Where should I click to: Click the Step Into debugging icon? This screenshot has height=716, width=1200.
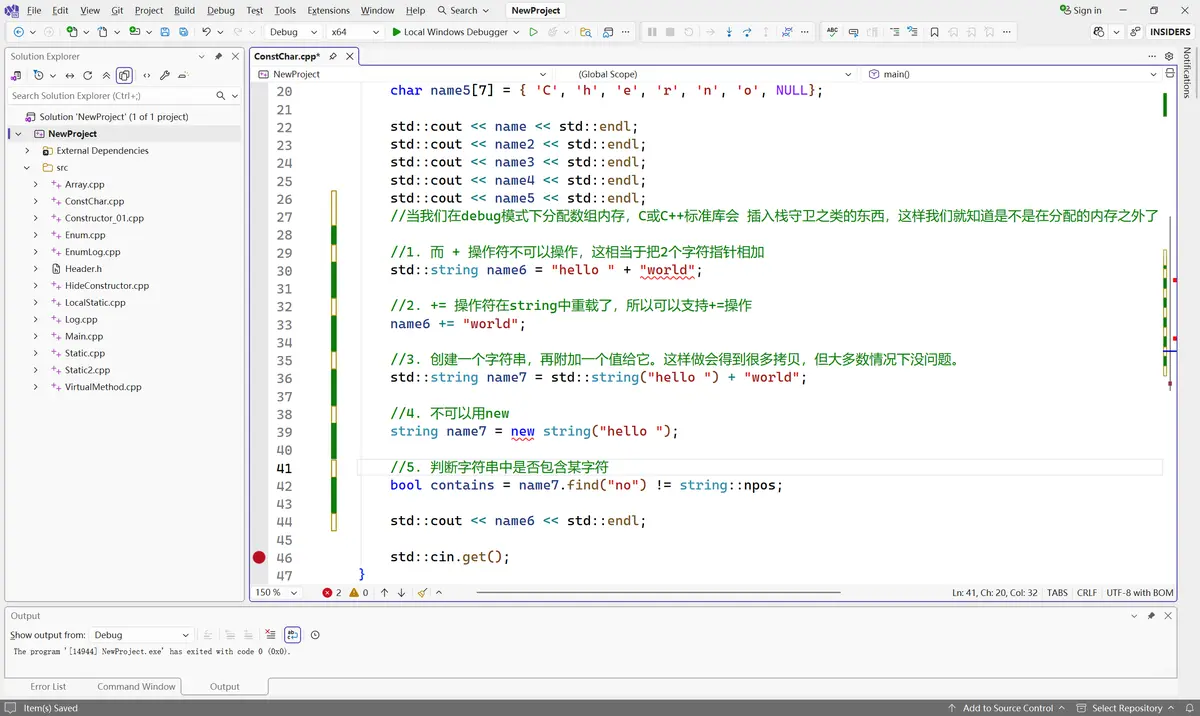tap(729, 31)
